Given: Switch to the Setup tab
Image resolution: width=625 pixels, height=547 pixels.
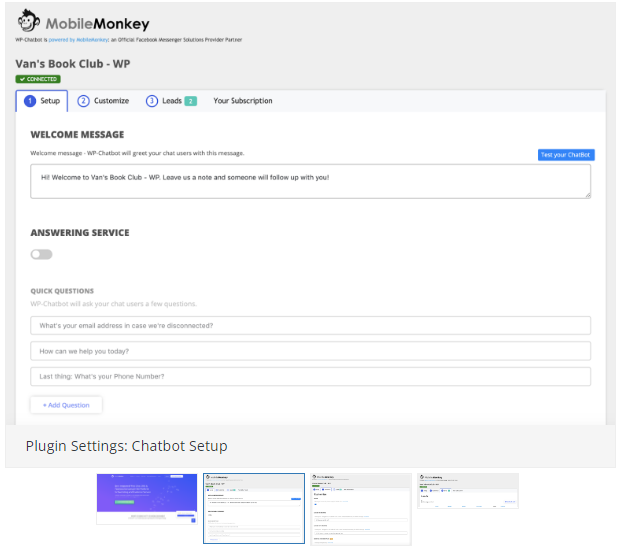Looking at the screenshot, I should 42,101.
